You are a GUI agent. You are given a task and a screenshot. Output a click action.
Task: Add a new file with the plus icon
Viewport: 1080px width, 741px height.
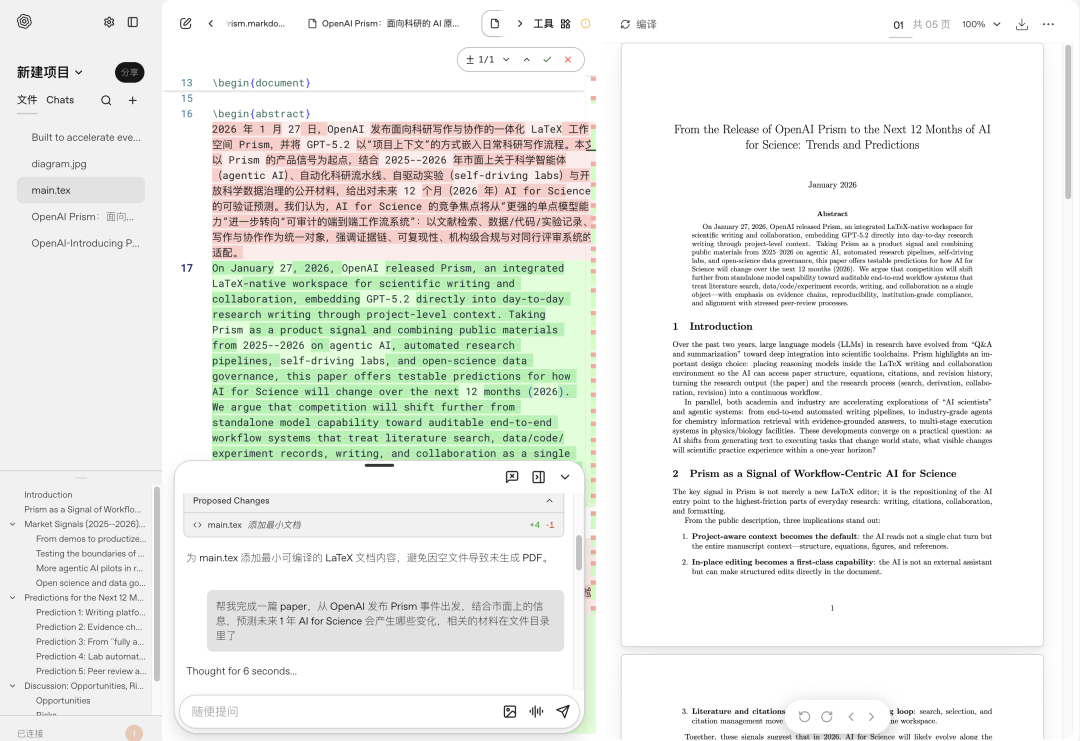(132, 101)
